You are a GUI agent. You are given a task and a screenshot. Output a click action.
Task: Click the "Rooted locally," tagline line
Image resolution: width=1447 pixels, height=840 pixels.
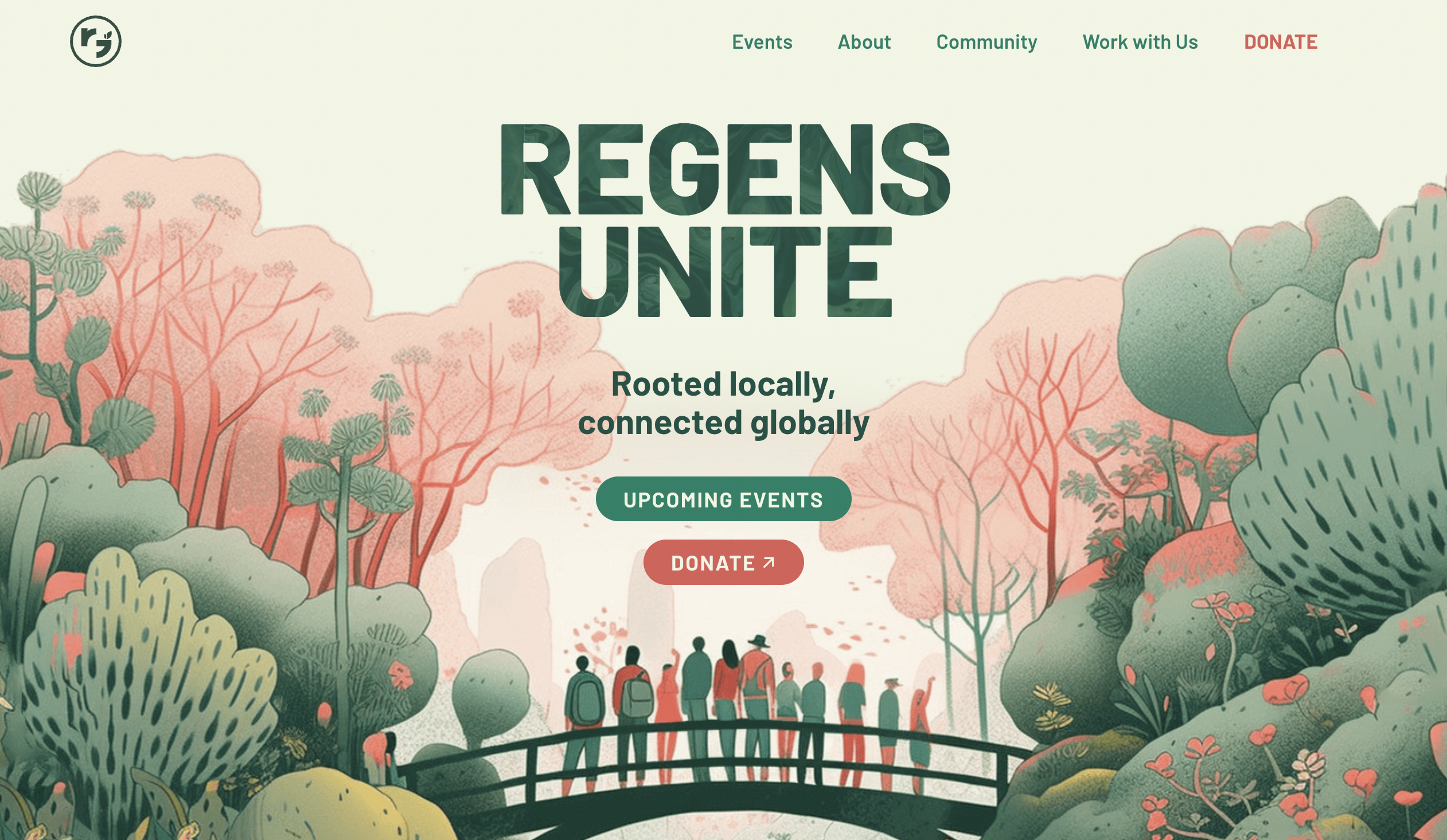(723, 384)
